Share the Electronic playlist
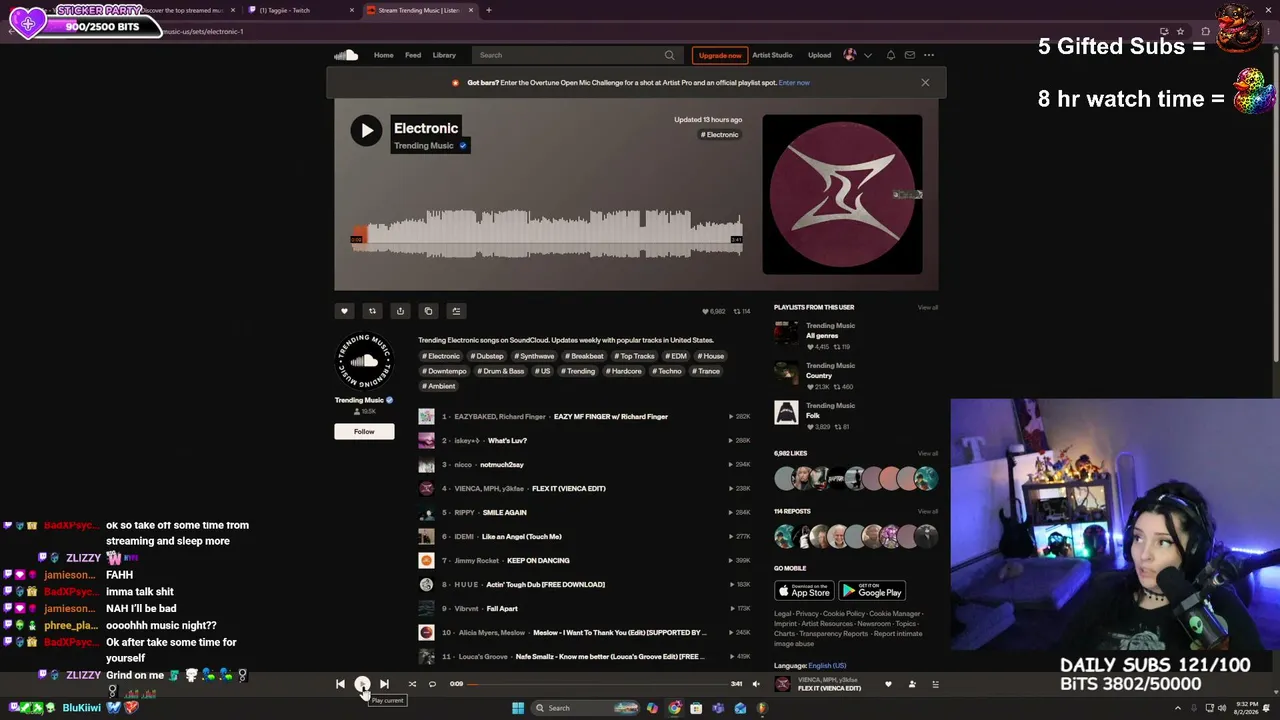1280x720 pixels. click(400, 311)
